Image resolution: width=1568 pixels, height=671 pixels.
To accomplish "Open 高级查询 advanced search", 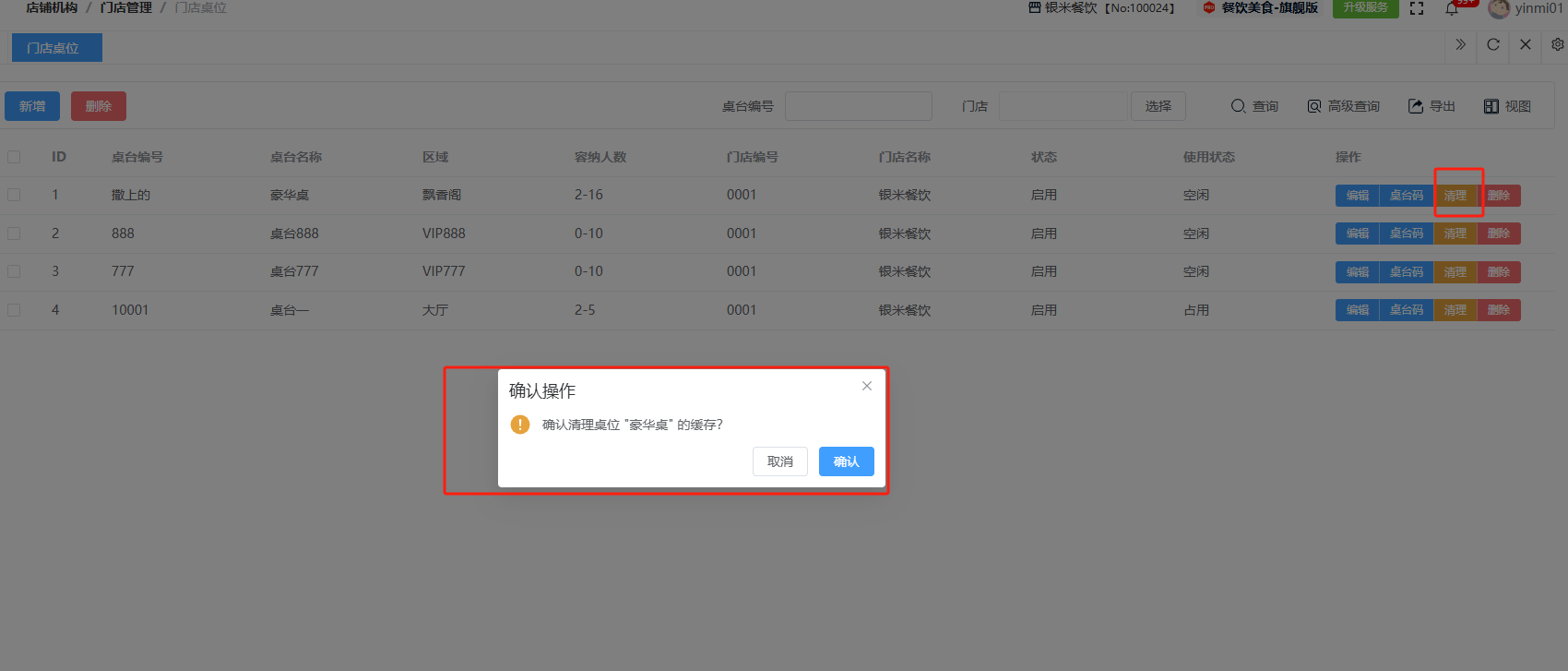I will [1343, 106].
